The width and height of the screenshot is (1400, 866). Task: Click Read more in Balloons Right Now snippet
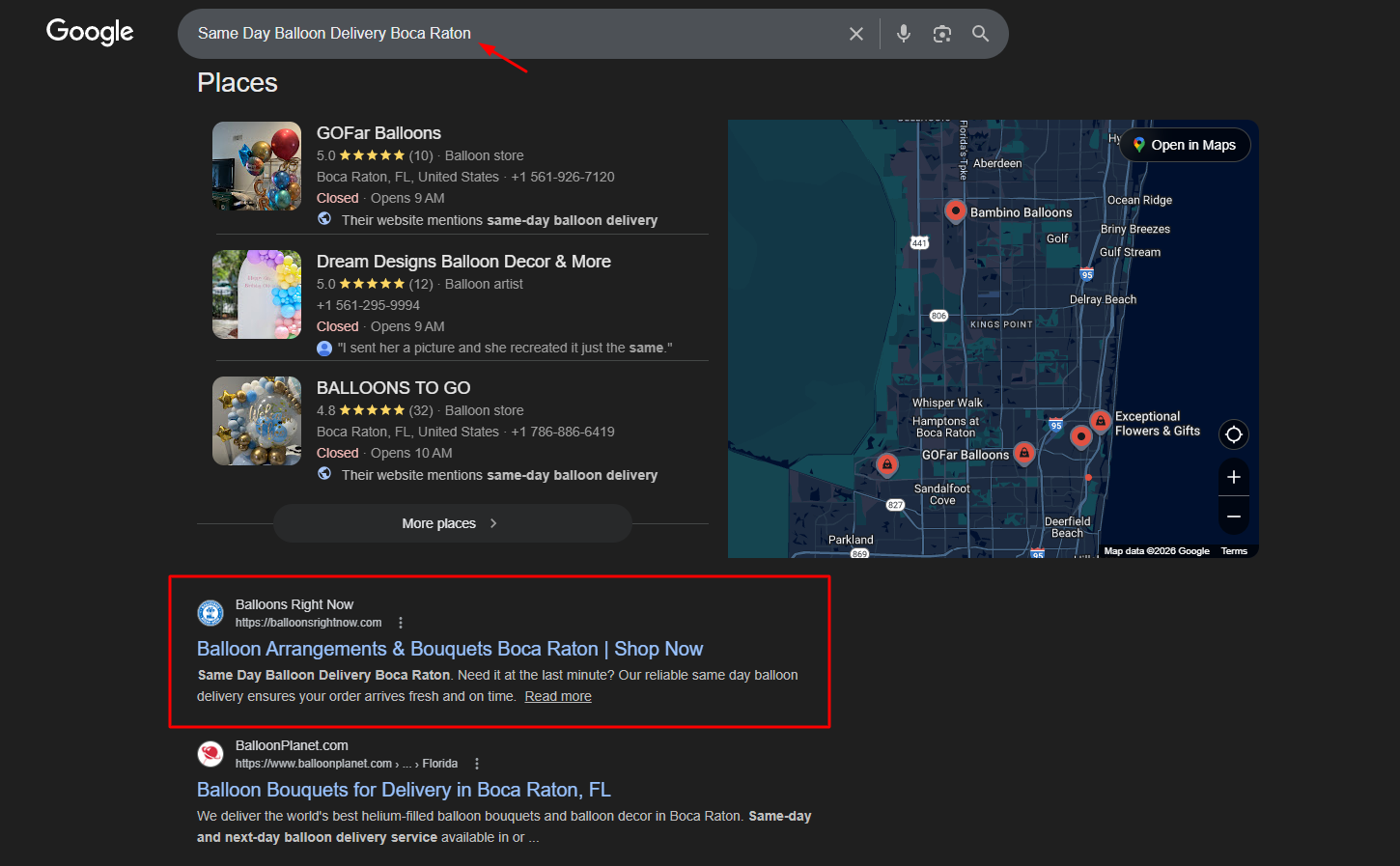[558, 696]
